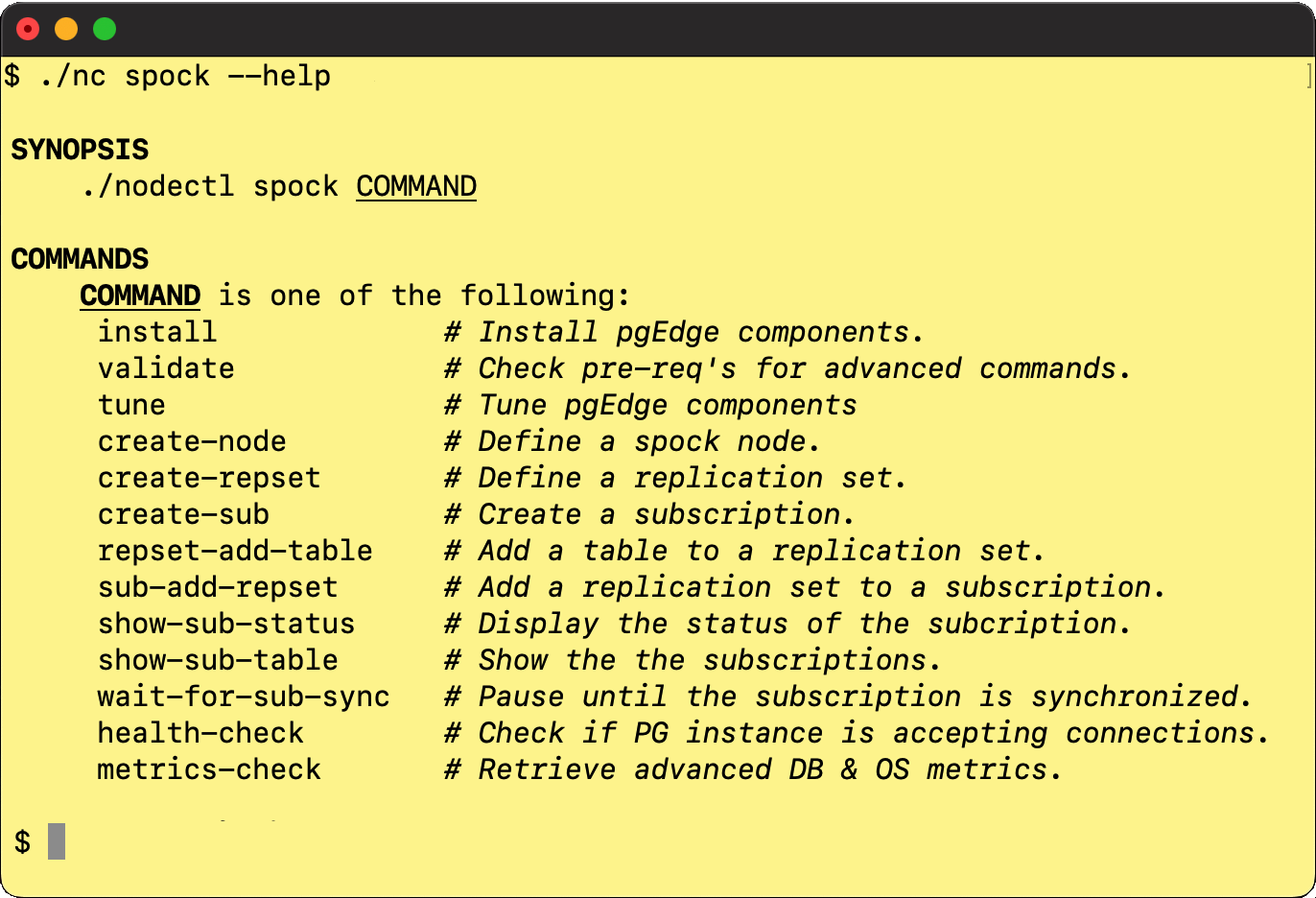
Task: Click the underlined COMMAND in the synopsis line
Action: pyautogui.click(x=416, y=186)
